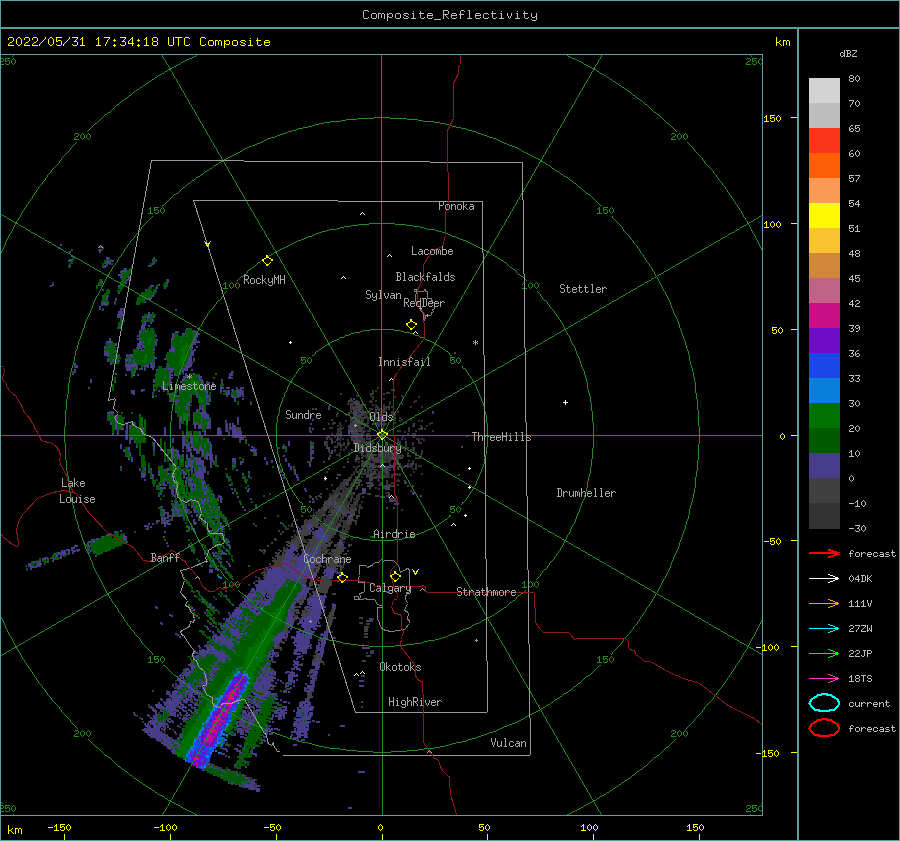Click the HighRiver city label
The height and width of the screenshot is (841, 900).
pyautogui.click(x=415, y=702)
